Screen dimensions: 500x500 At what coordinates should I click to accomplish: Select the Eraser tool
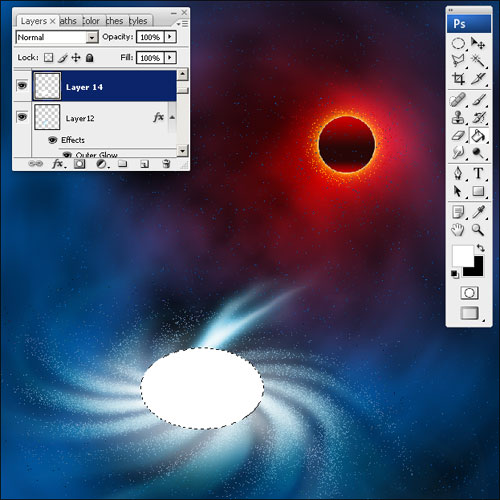(x=458, y=136)
